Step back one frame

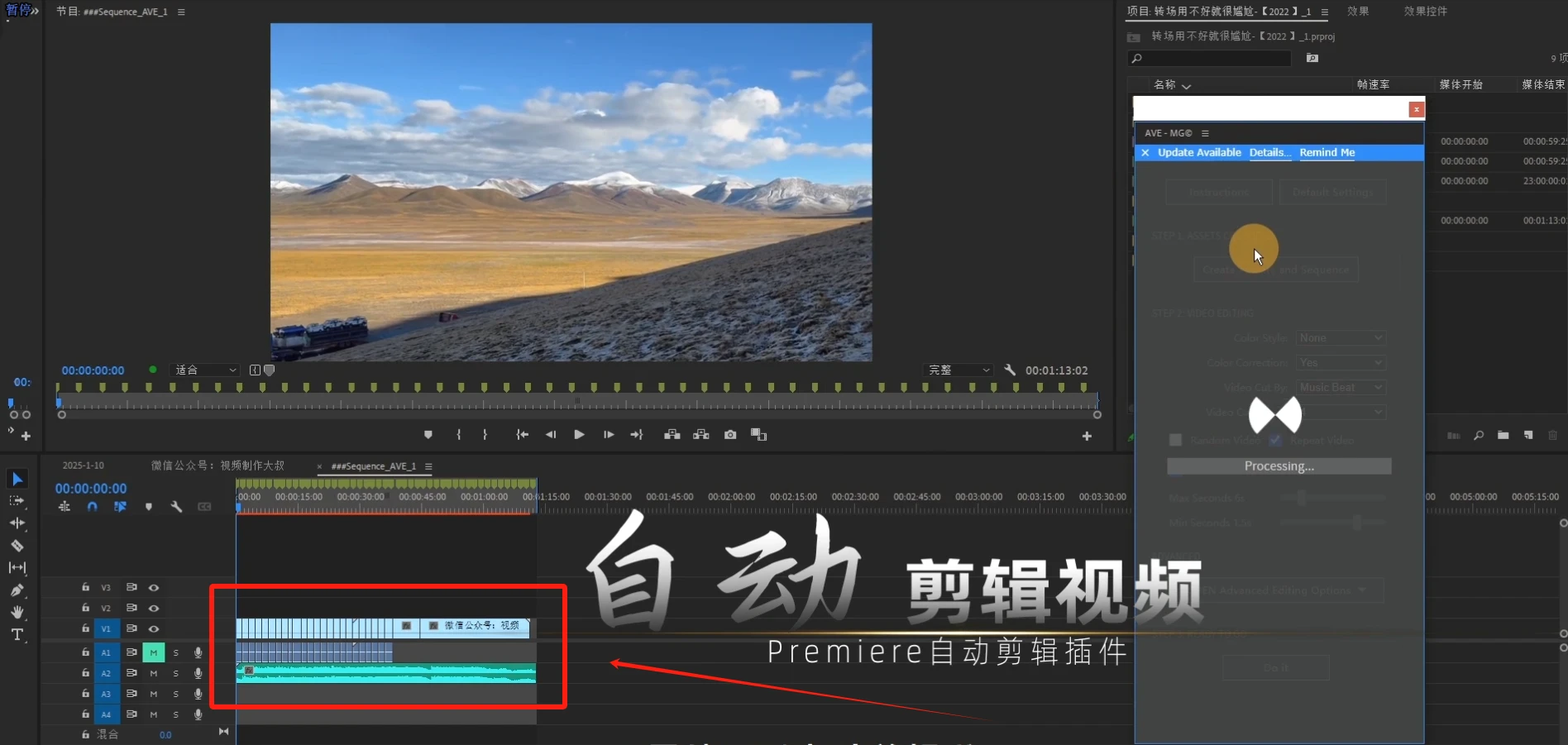[x=551, y=435]
